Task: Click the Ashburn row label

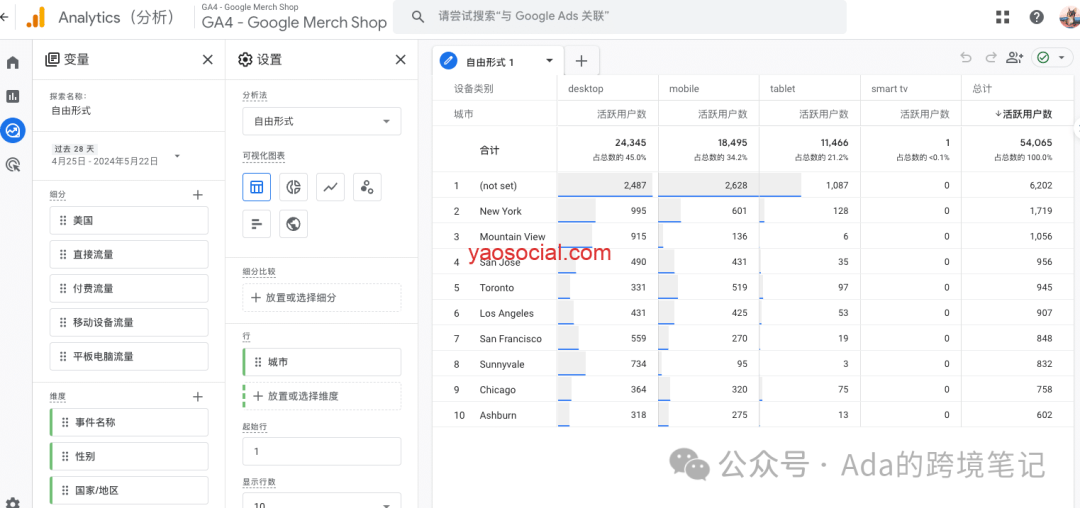Action: click(498, 415)
